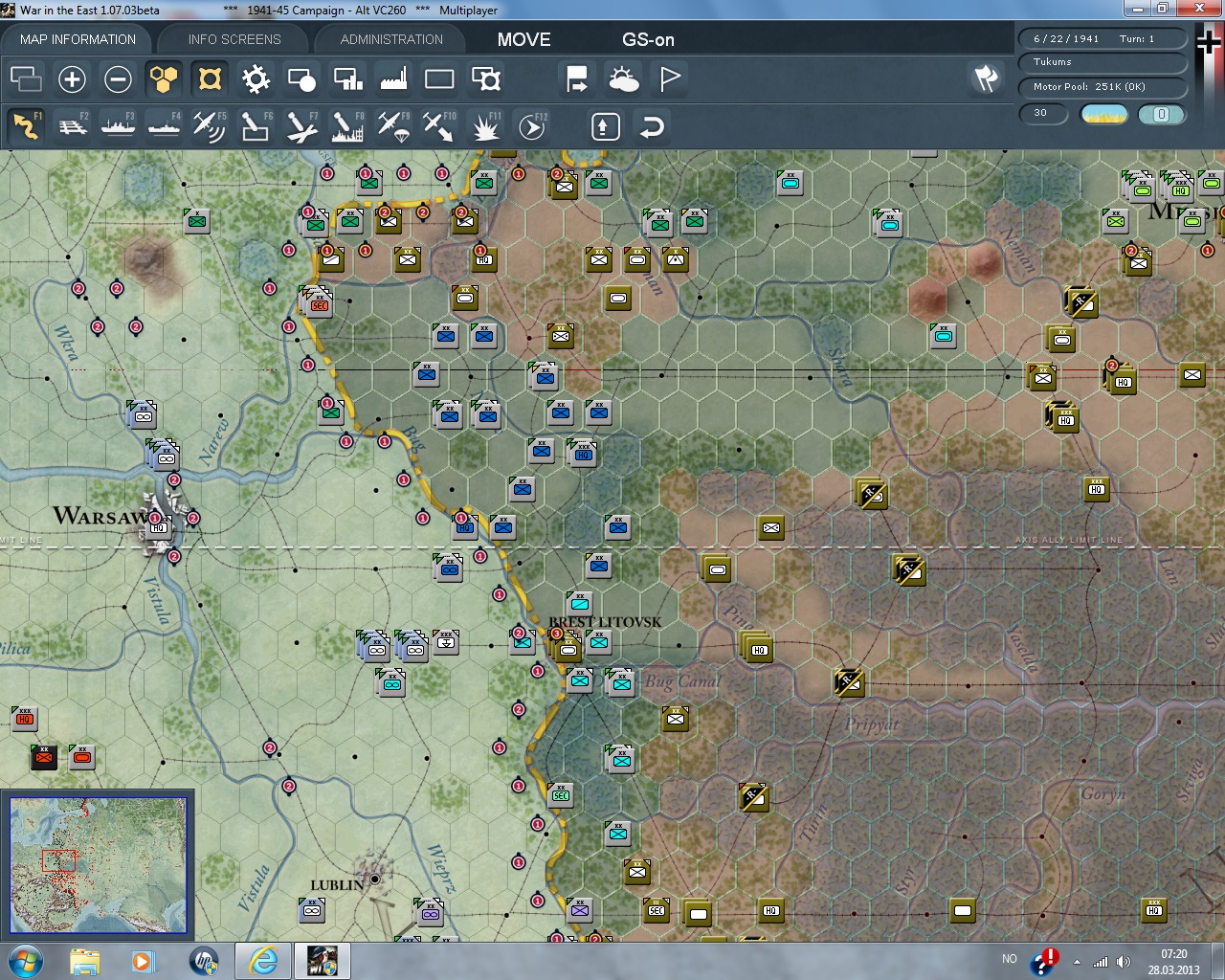
Task: Click the screen-with-bars toolbar icon
Action: tap(347, 78)
